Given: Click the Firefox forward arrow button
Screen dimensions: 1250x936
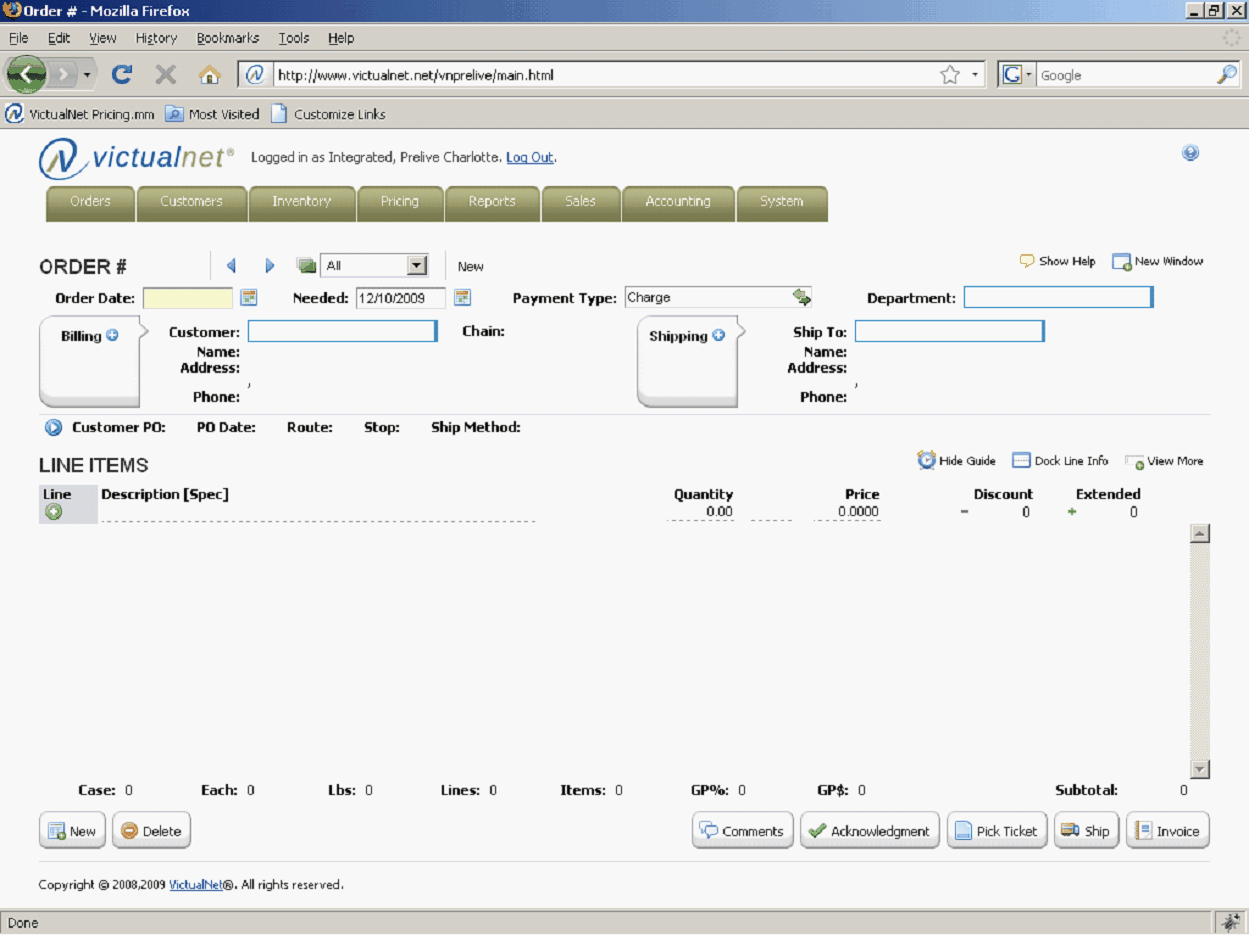Looking at the screenshot, I should [63, 75].
